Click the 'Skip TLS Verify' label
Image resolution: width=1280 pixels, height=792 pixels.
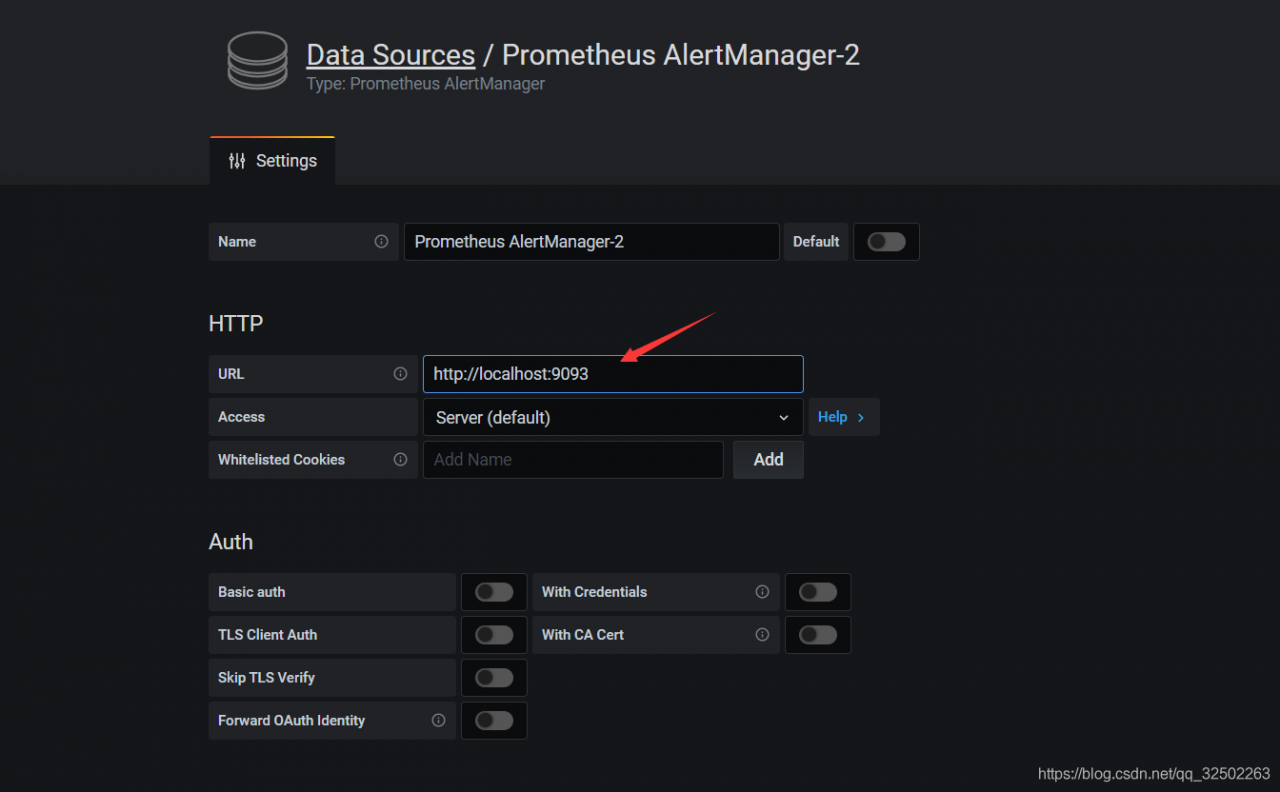click(x=267, y=678)
